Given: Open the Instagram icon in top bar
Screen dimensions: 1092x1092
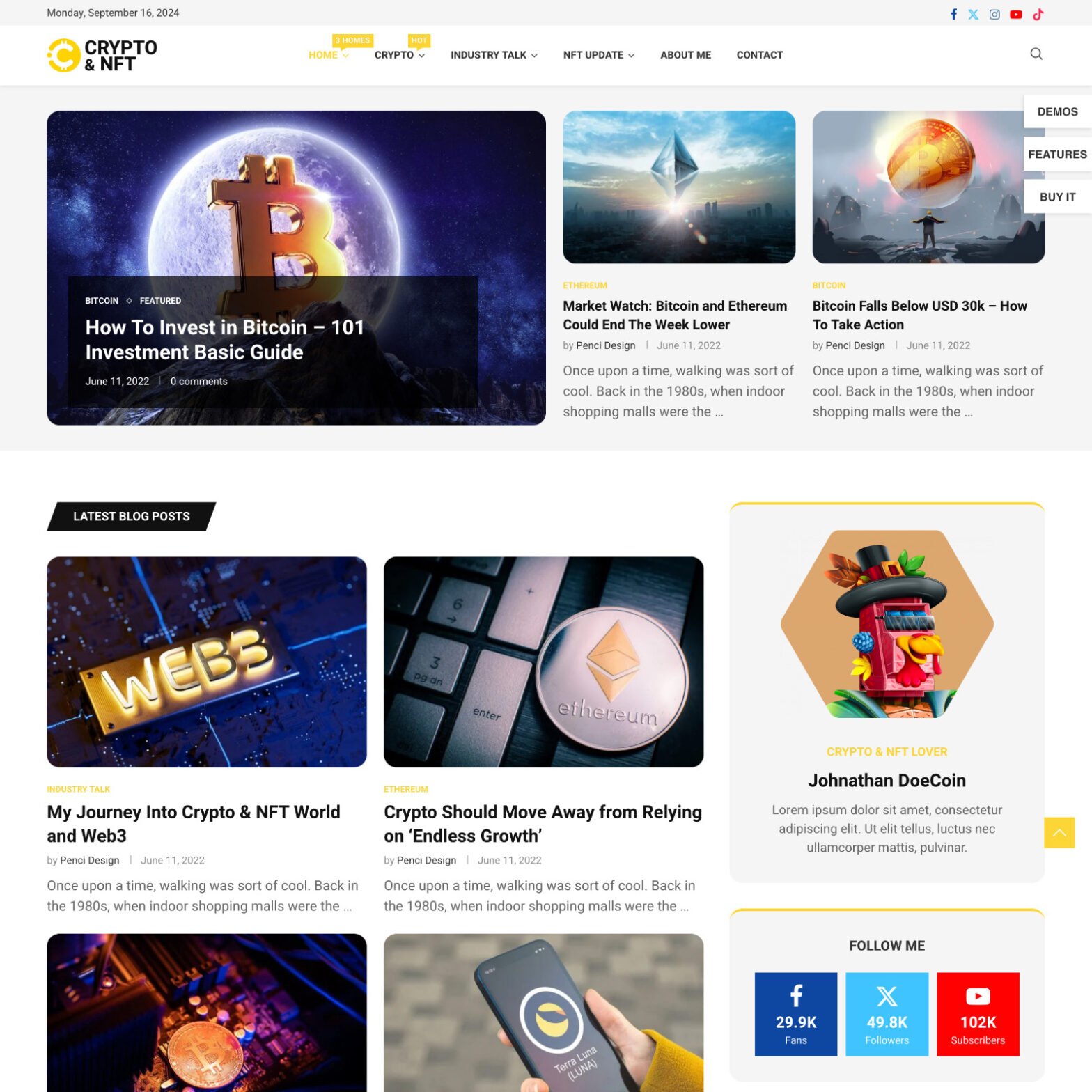Looking at the screenshot, I should tap(994, 14).
